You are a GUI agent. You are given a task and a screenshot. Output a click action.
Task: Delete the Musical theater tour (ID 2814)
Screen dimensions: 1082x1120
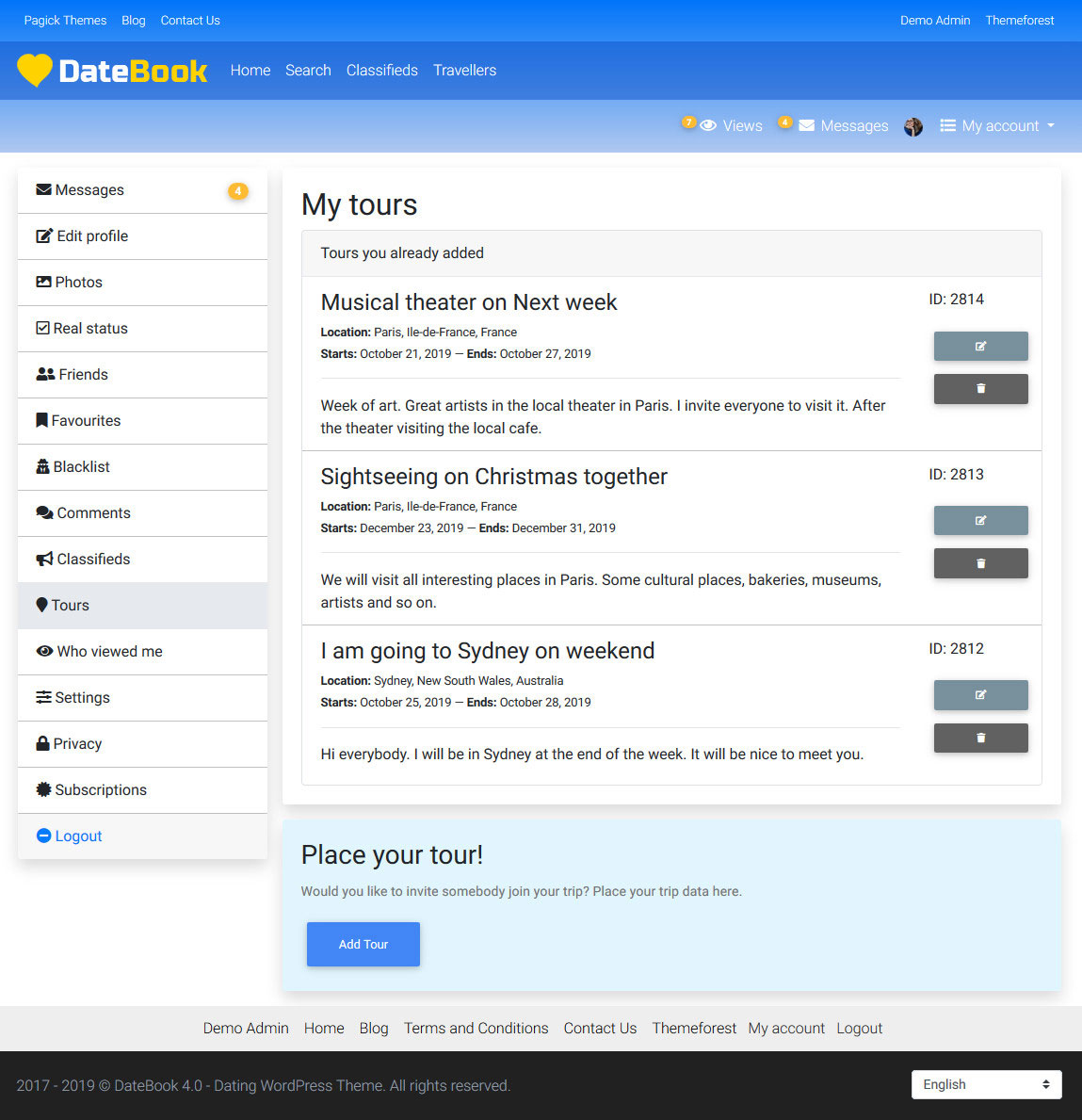[x=980, y=389]
